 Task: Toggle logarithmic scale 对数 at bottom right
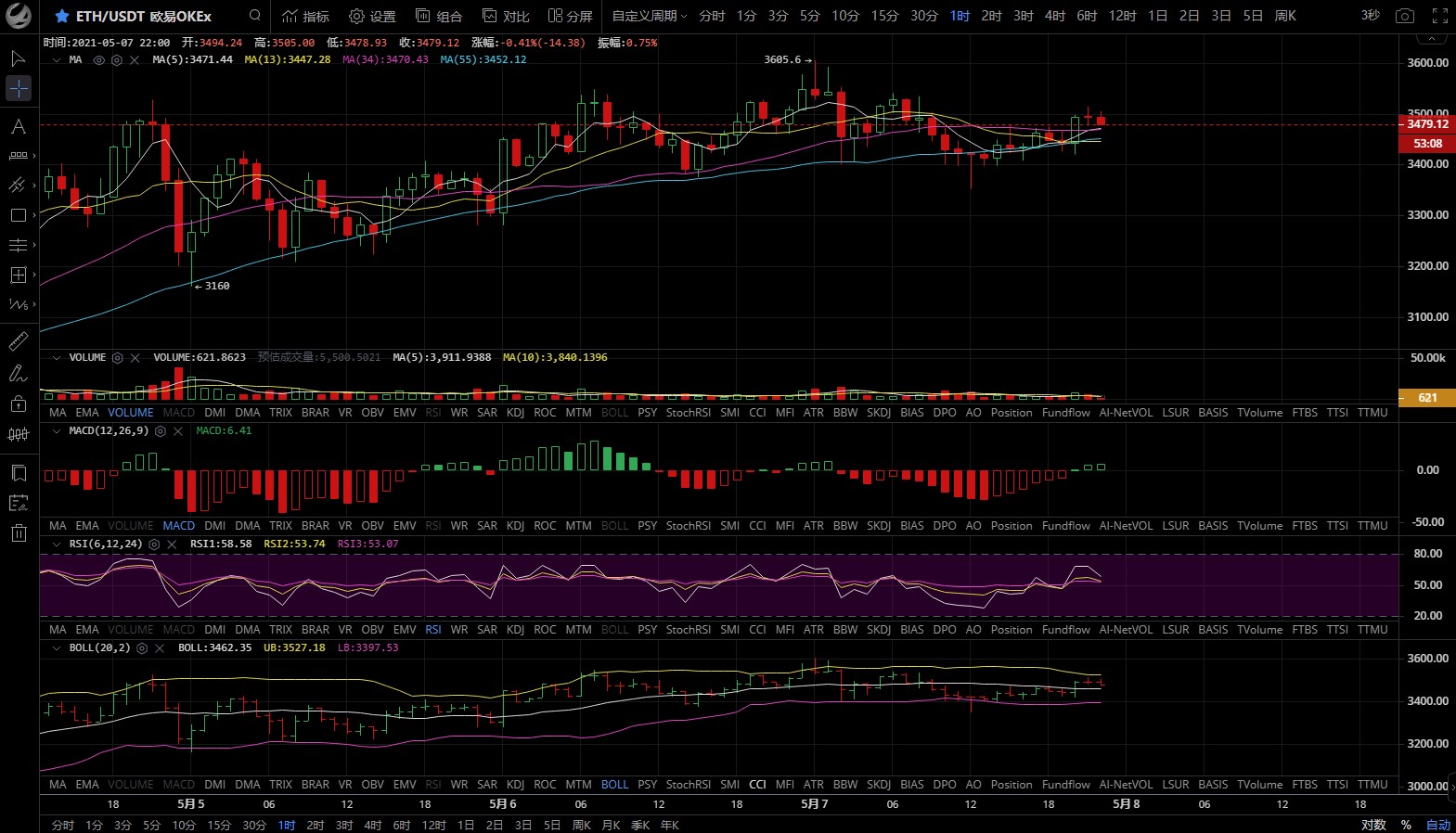click(x=1373, y=825)
